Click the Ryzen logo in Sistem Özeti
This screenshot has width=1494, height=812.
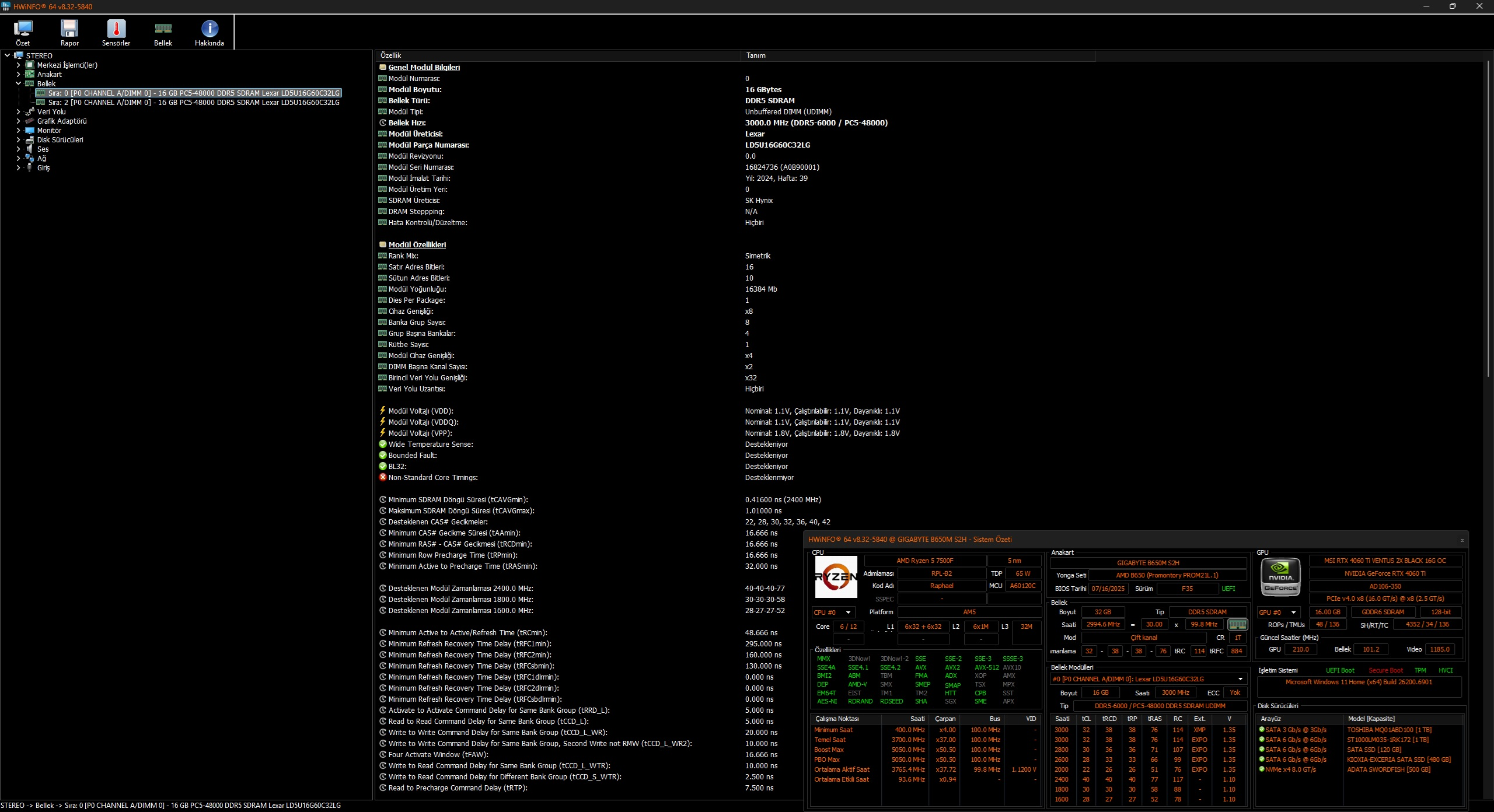pos(836,577)
